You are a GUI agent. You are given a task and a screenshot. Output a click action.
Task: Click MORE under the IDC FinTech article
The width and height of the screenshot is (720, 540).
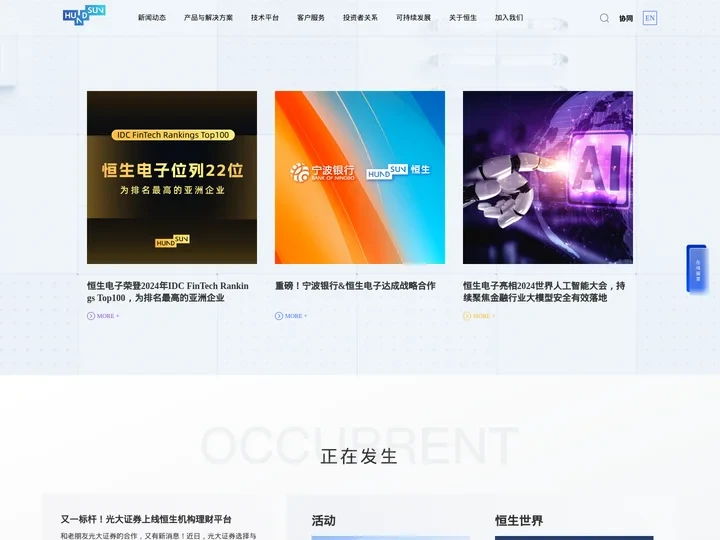coord(108,316)
